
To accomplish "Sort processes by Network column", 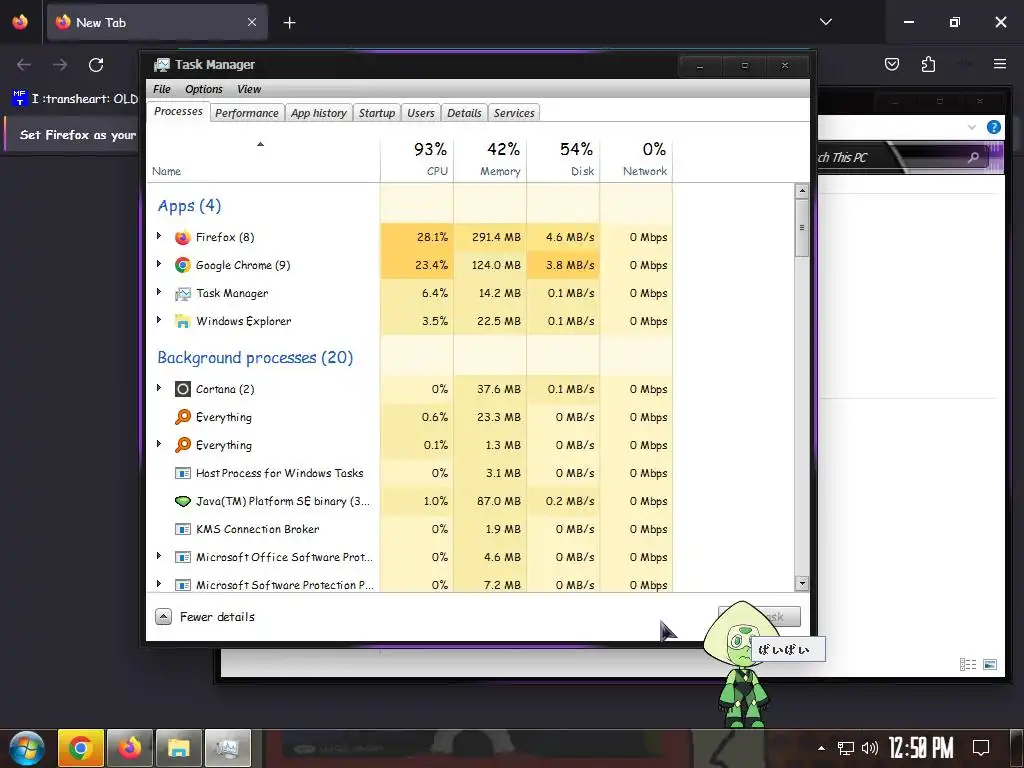I will point(637,159).
